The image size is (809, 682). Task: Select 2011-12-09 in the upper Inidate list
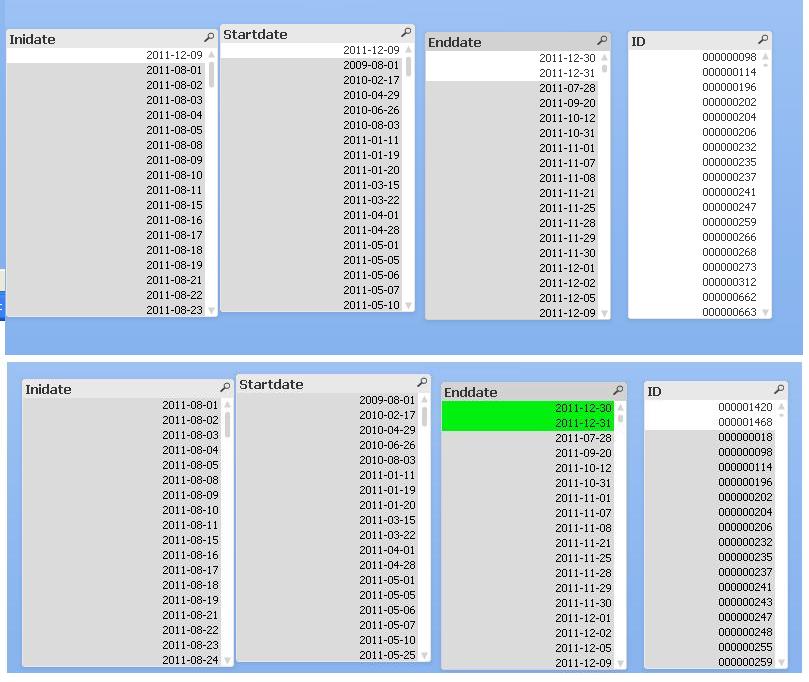(x=107, y=55)
